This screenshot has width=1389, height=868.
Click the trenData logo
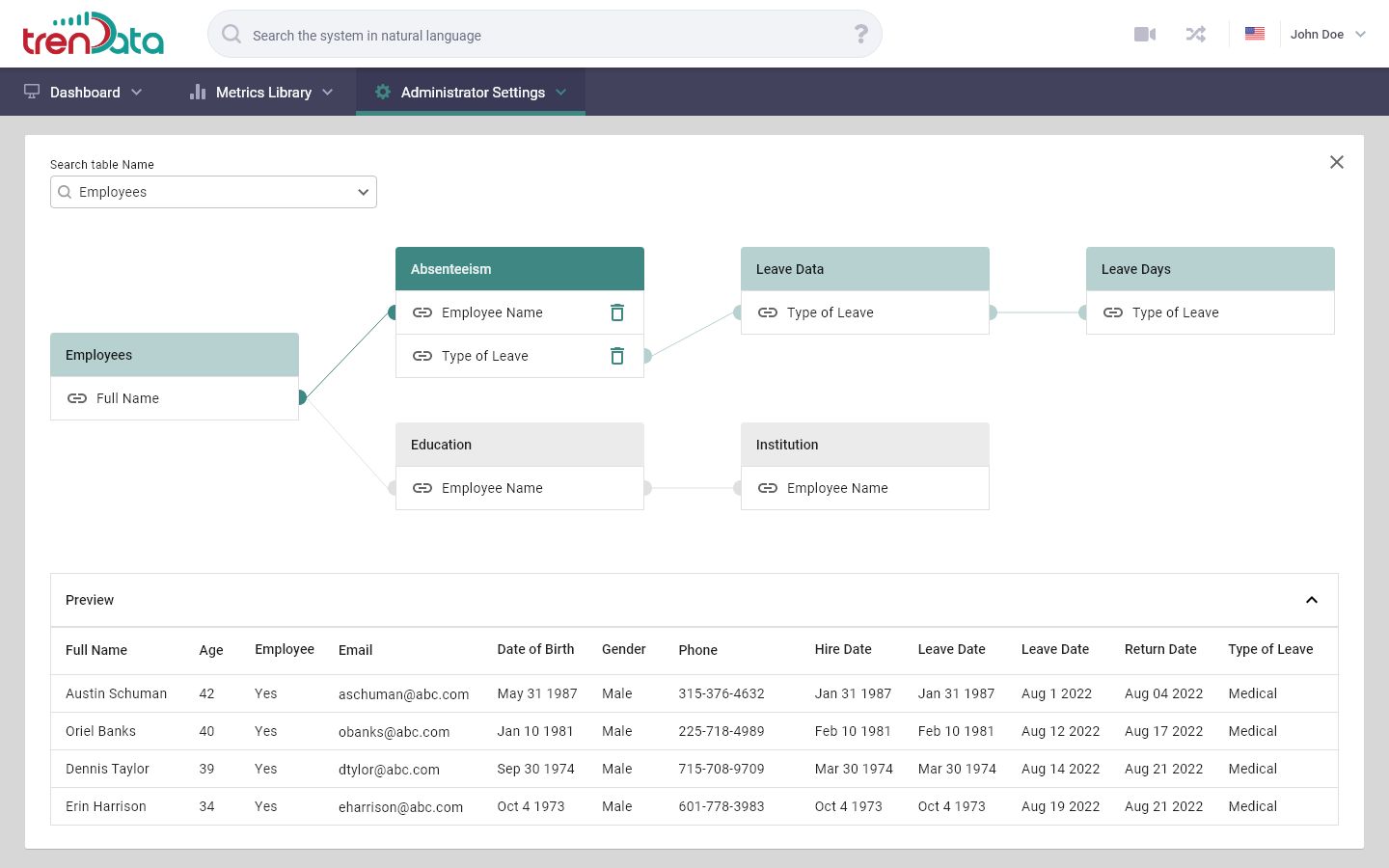click(x=93, y=34)
